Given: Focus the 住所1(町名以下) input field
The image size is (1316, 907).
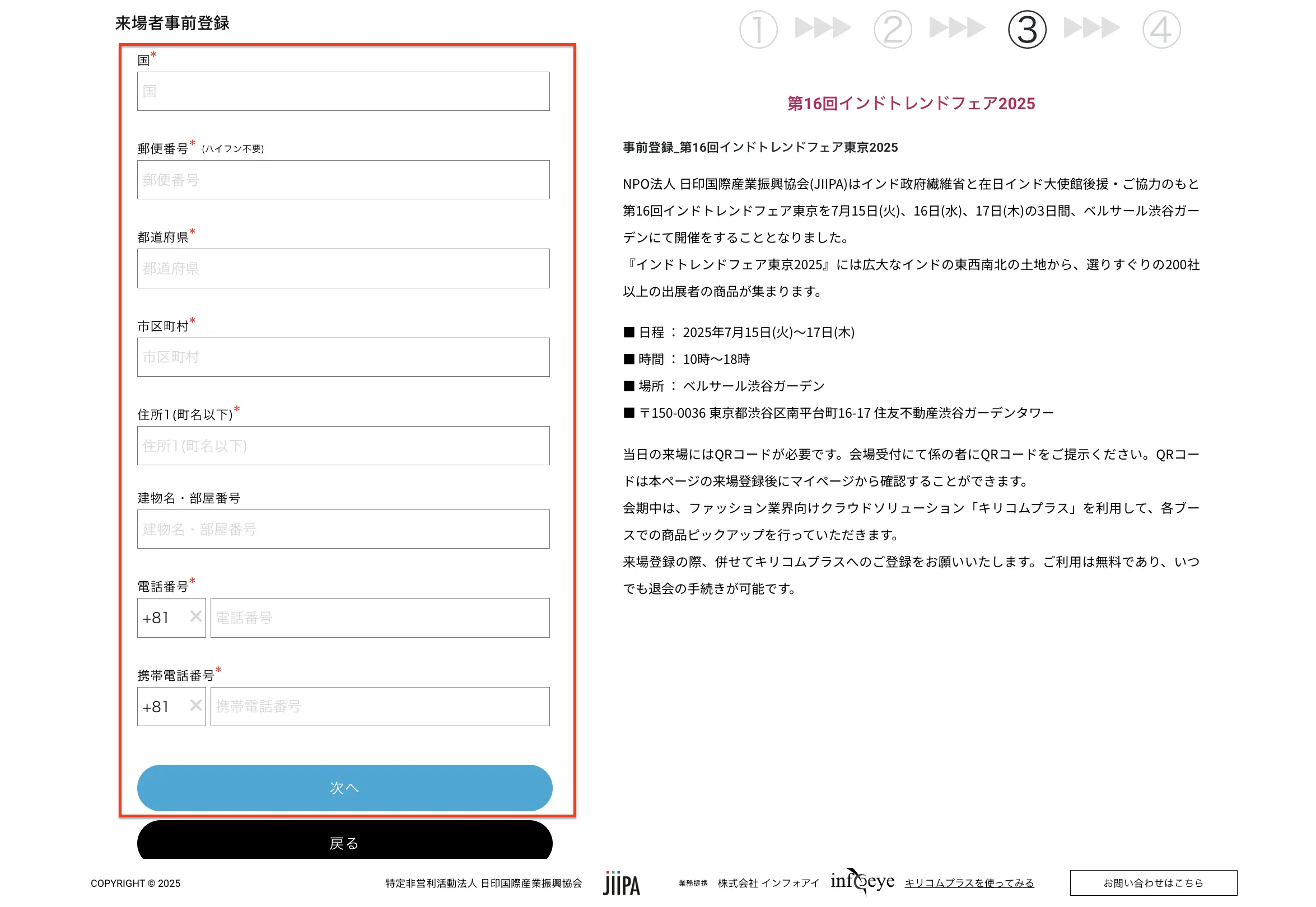Looking at the screenshot, I should coord(343,446).
